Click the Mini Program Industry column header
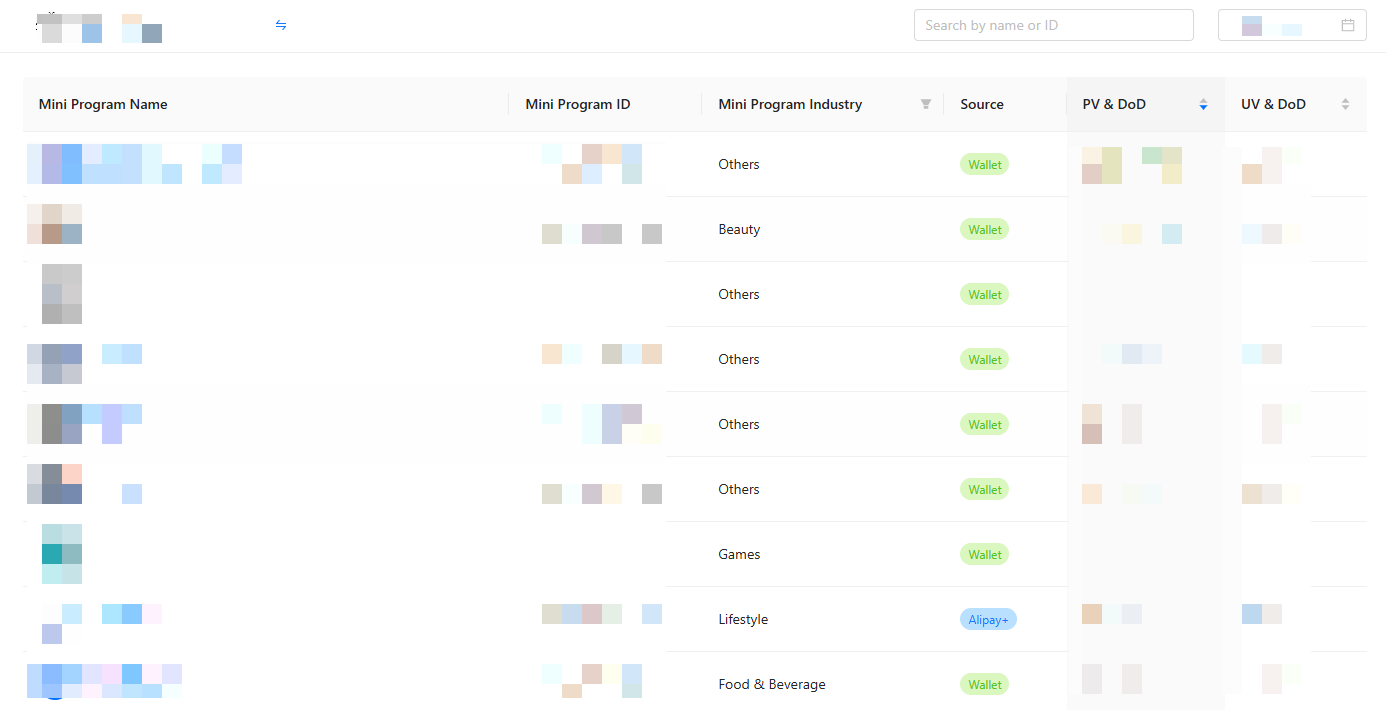 tap(790, 104)
